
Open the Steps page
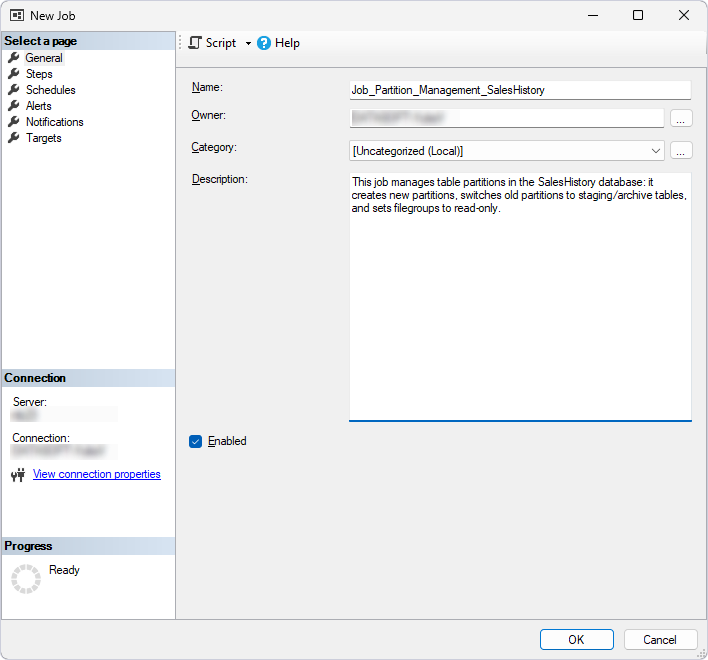point(39,74)
